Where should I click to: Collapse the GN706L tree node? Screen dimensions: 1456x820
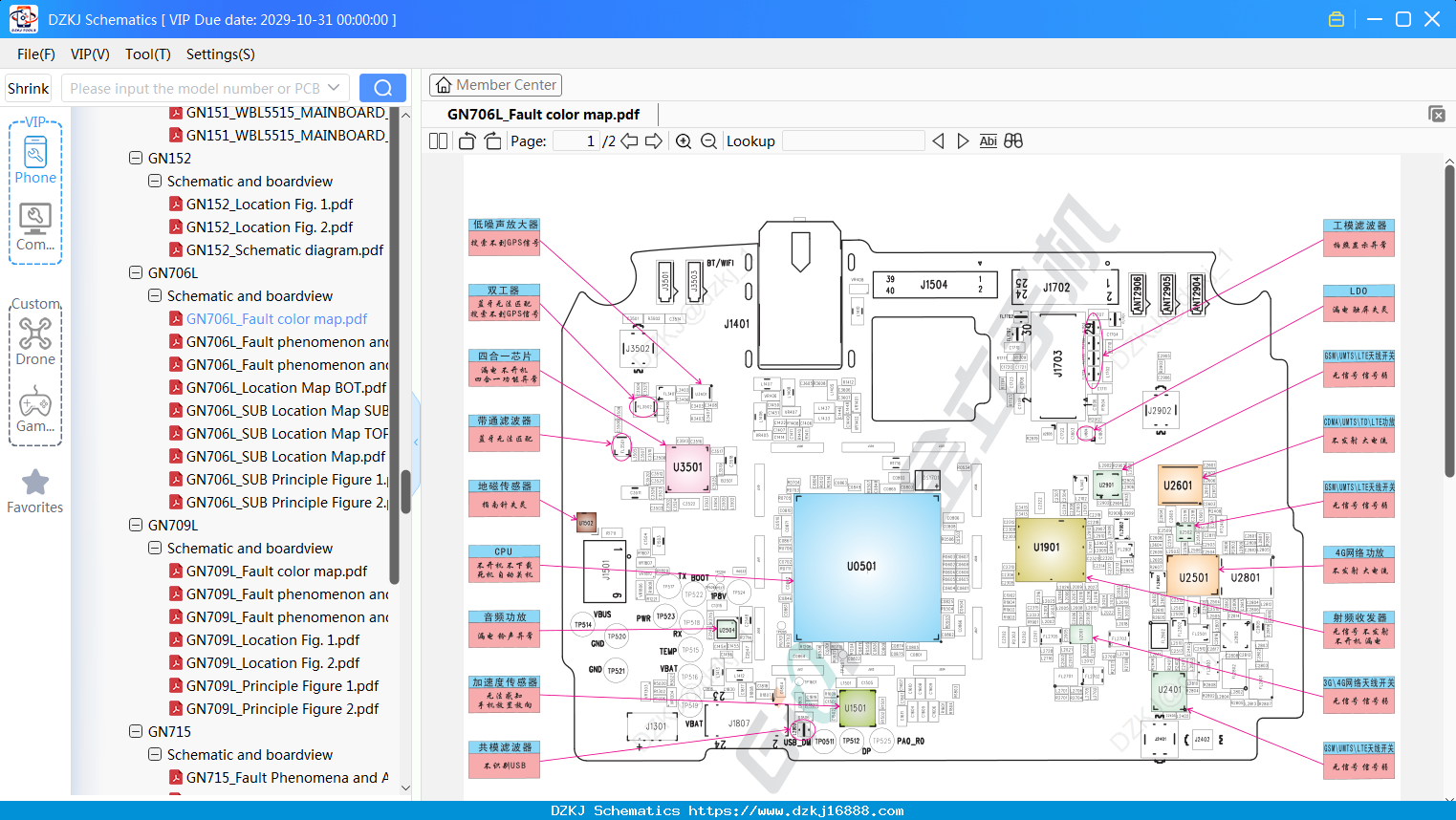pyautogui.click(x=136, y=273)
